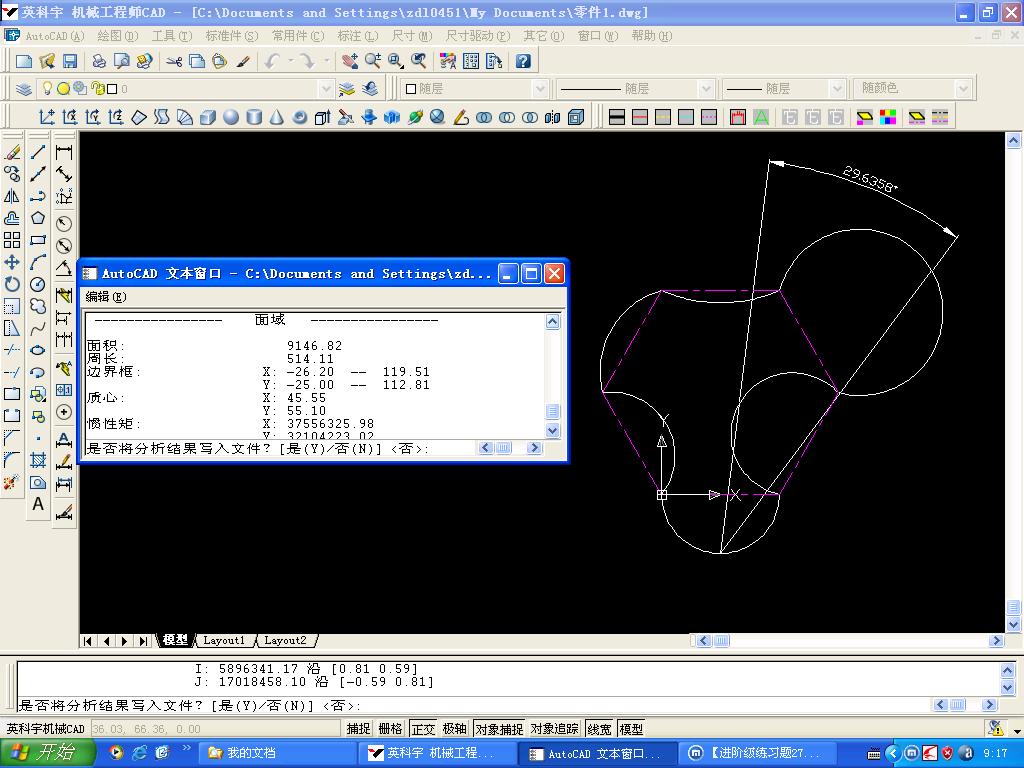Click the Help question mark icon
Viewport: 1024px width, 768px height.
(x=522, y=61)
